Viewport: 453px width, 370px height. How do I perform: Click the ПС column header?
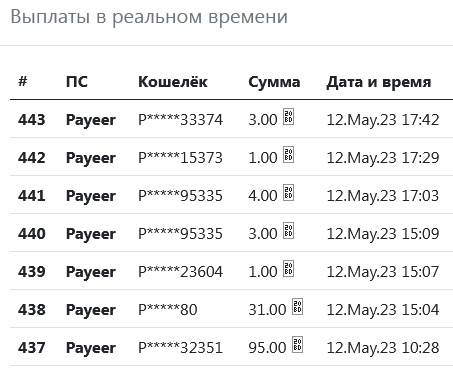77,82
